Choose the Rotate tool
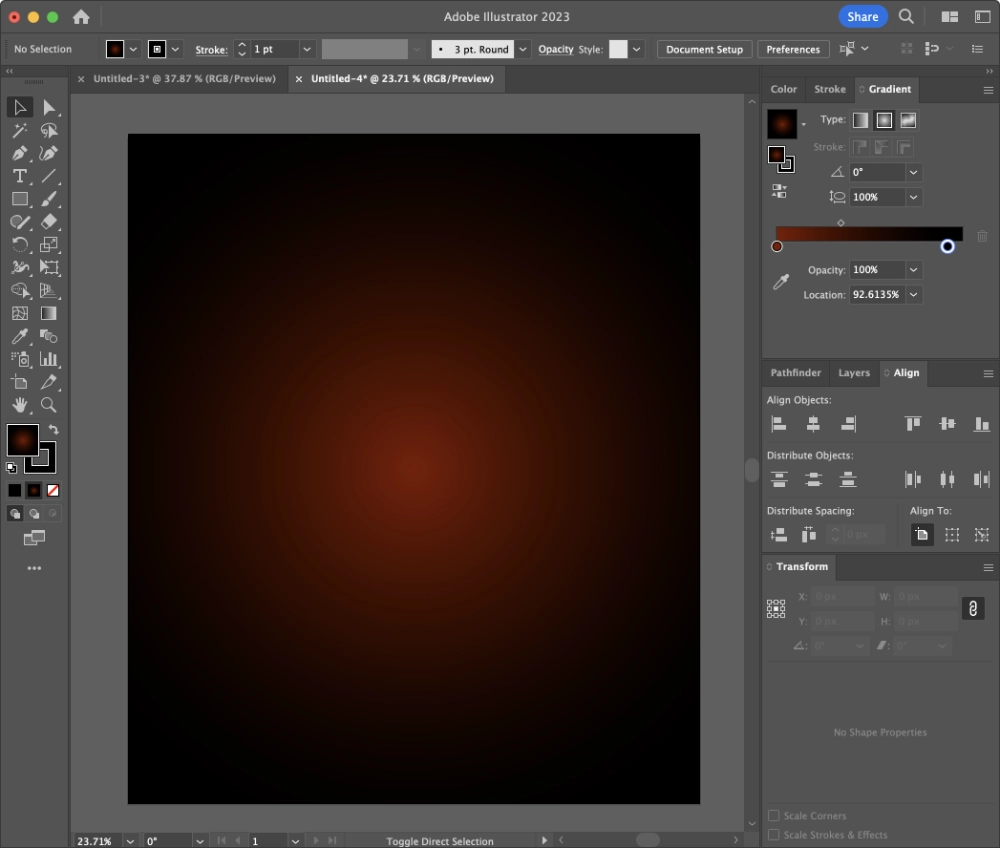1000x848 pixels. coord(20,245)
